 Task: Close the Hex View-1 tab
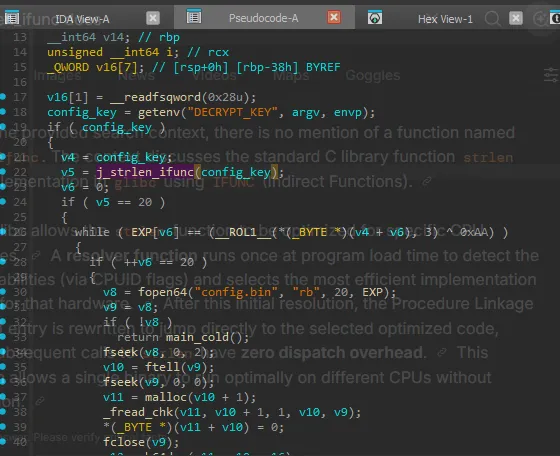coord(516,18)
